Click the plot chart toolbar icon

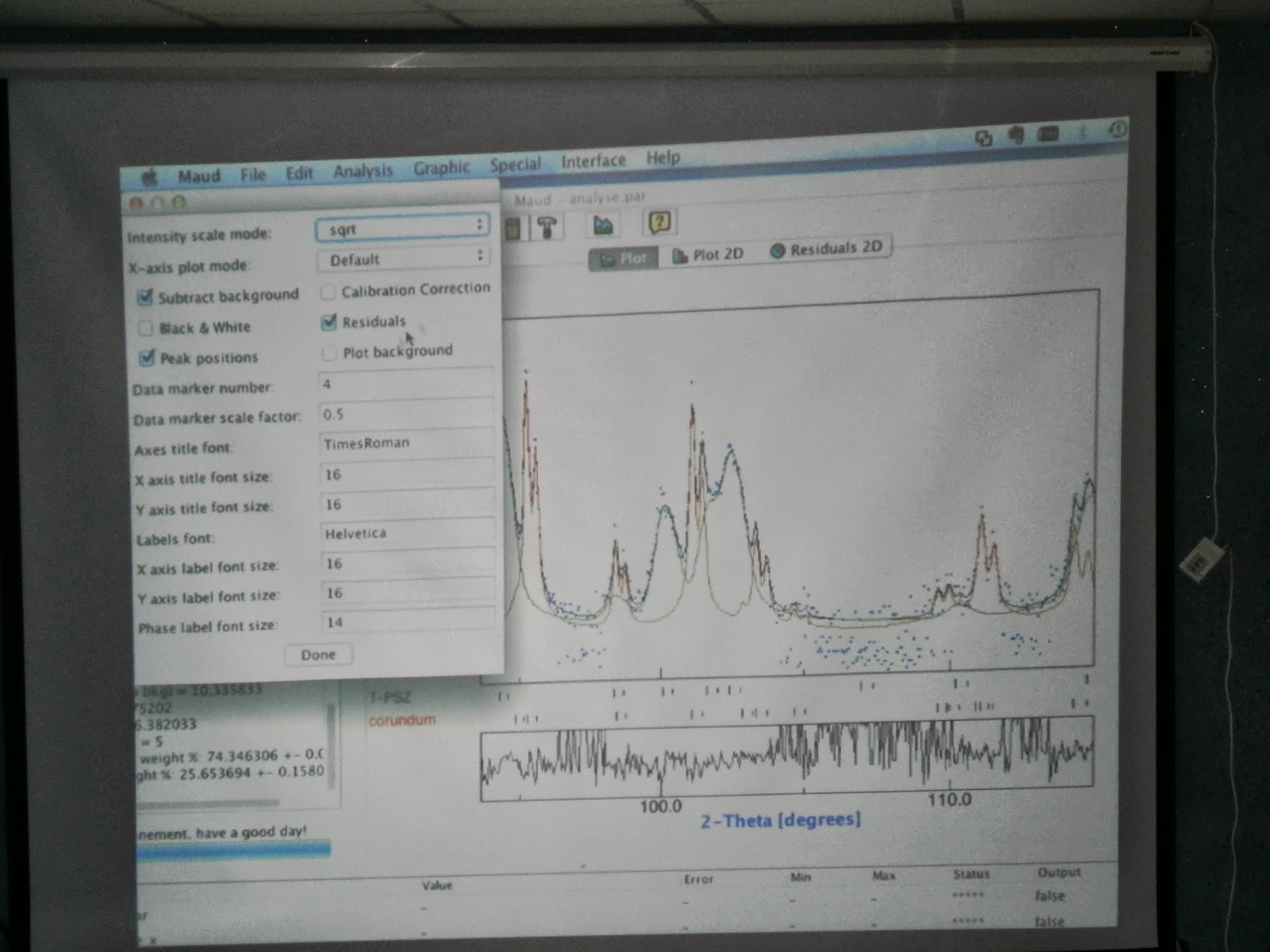point(603,225)
